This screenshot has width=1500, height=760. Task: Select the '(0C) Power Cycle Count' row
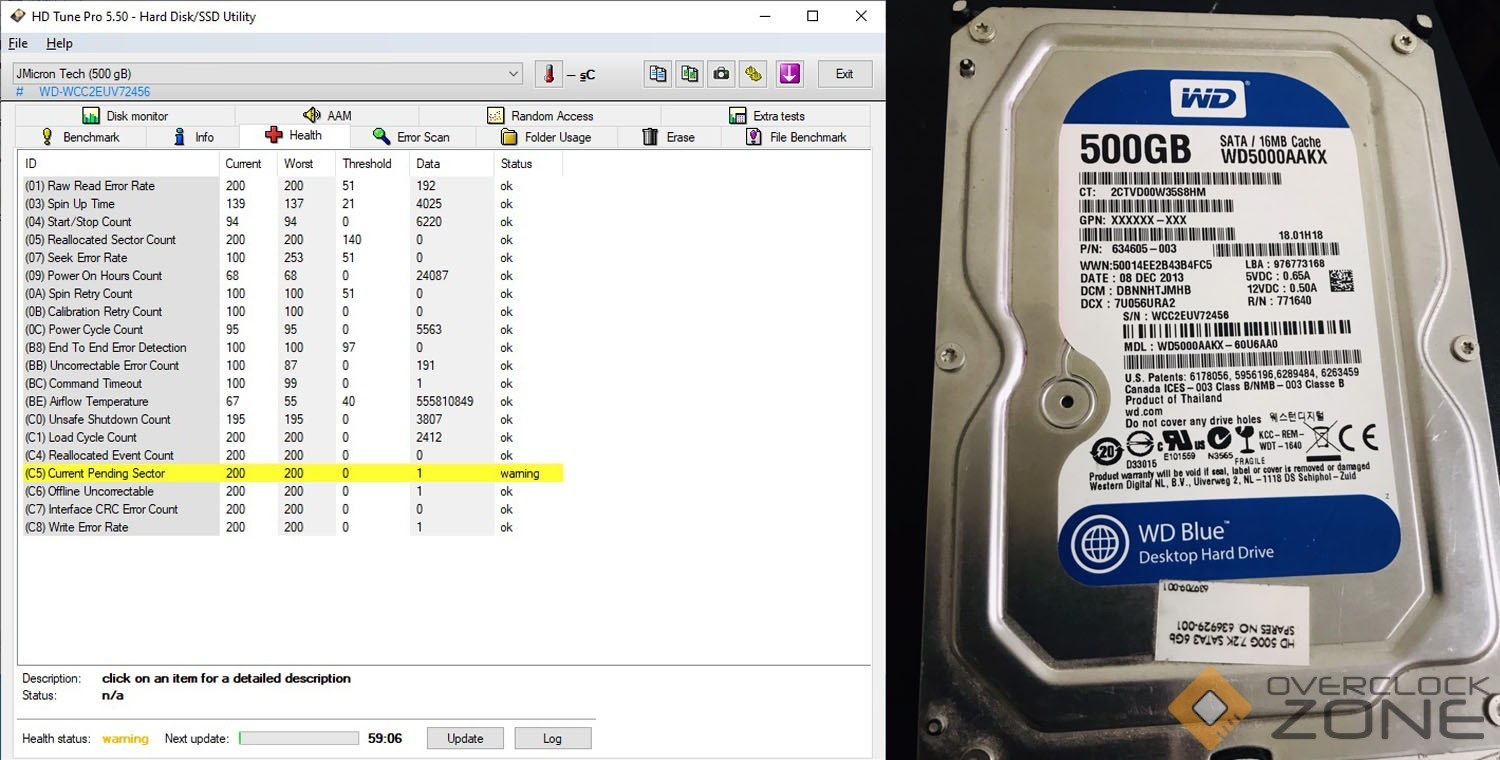click(x=292, y=330)
